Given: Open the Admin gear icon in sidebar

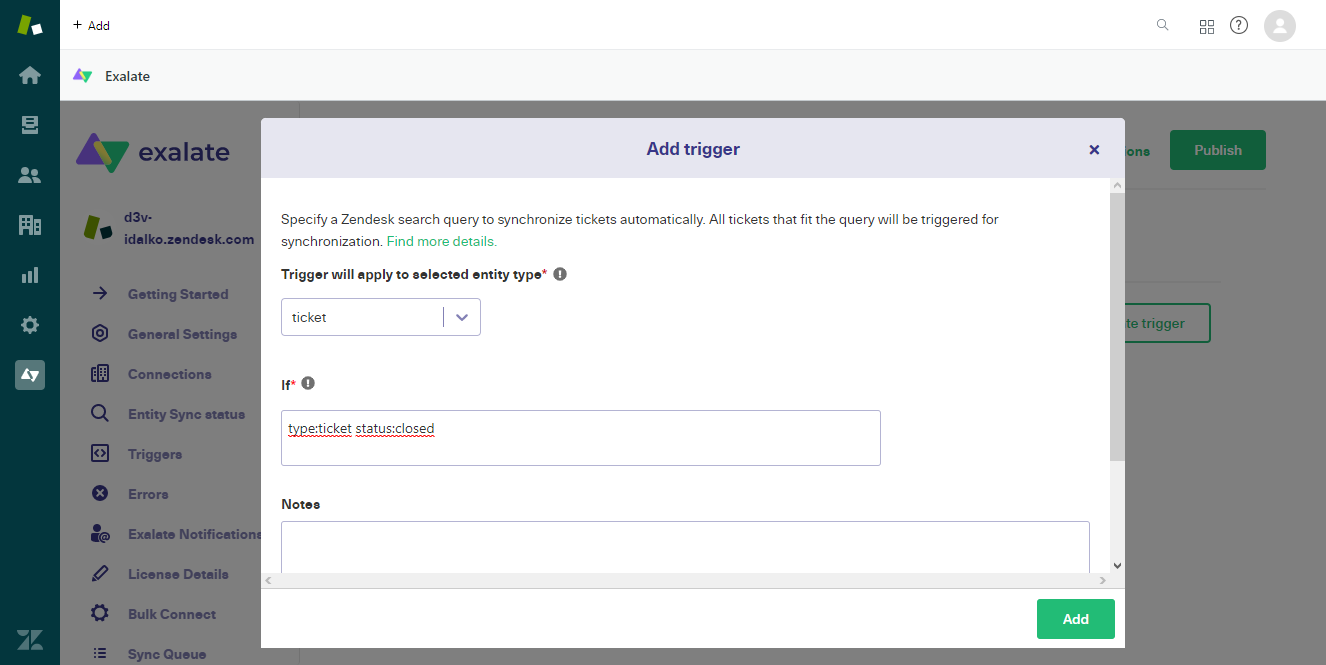Looking at the screenshot, I should click(x=30, y=325).
